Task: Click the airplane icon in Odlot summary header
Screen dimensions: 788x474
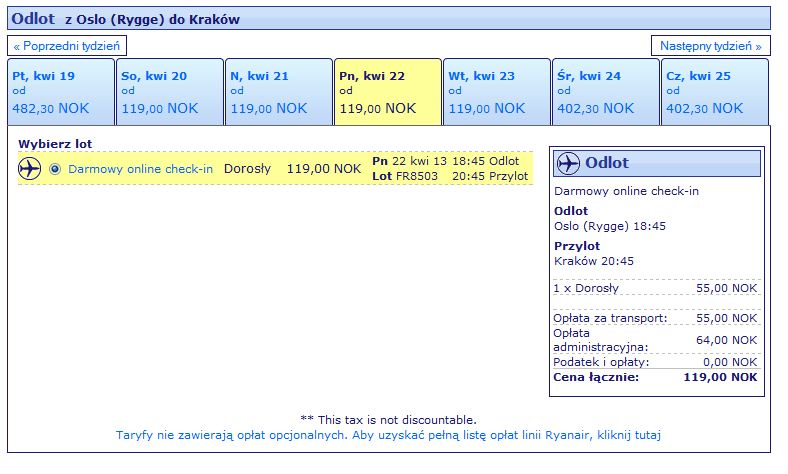Action: (568, 163)
